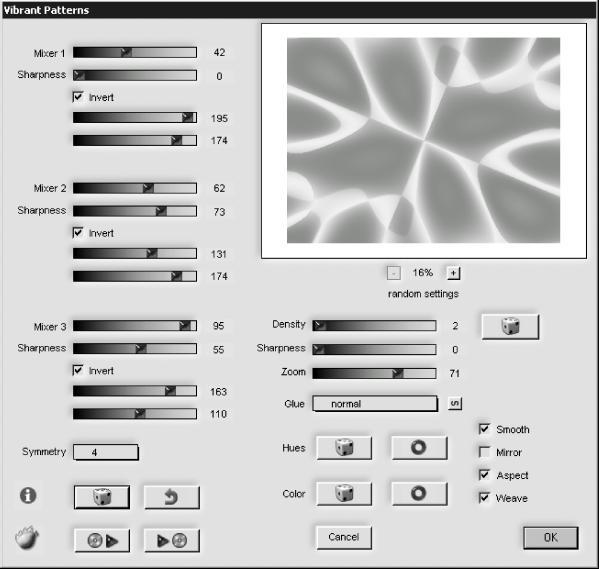The image size is (600, 569).
Task: Confirm with the OK button
Action: point(551,538)
